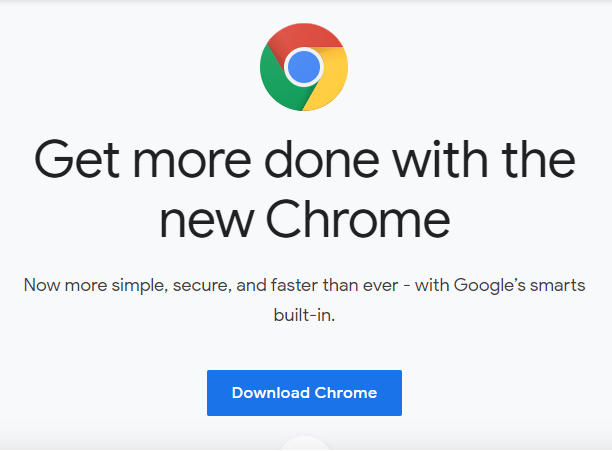Click the large word "Chrome" in the headline
612x451 pixels.
pyautogui.click(x=358, y=218)
